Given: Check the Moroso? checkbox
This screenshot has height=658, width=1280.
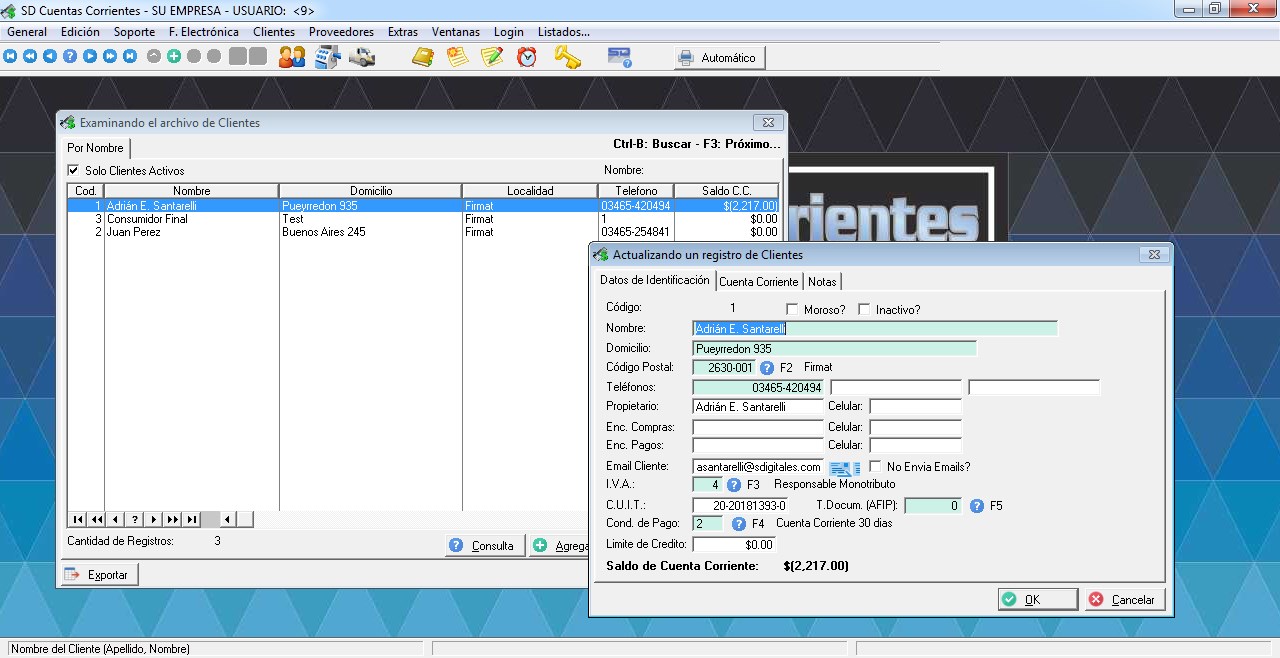Looking at the screenshot, I should click(793, 310).
